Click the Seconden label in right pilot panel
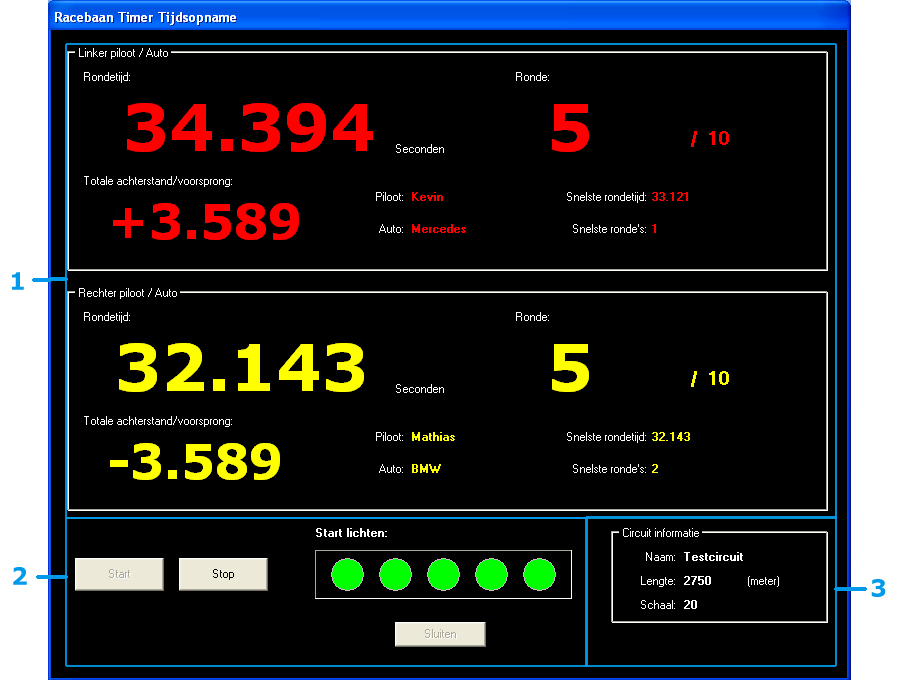 point(420,389)
